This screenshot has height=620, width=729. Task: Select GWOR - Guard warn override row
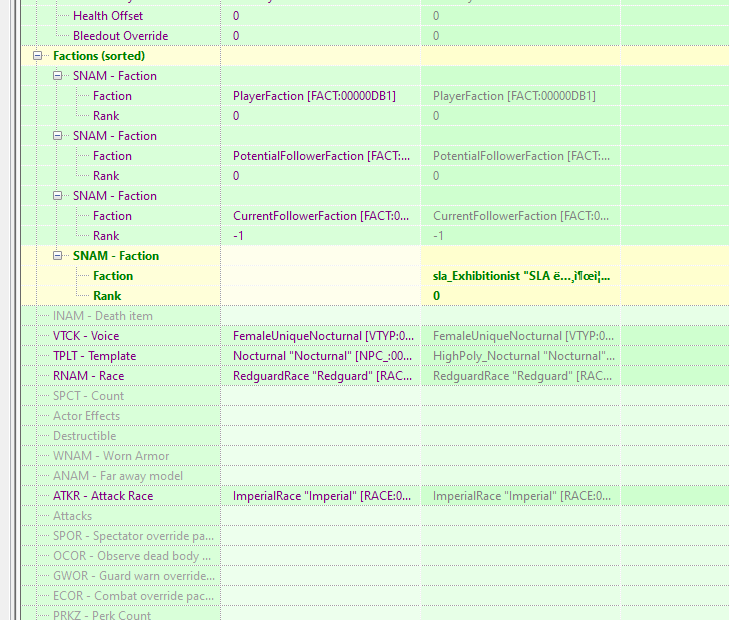point(134,575)
